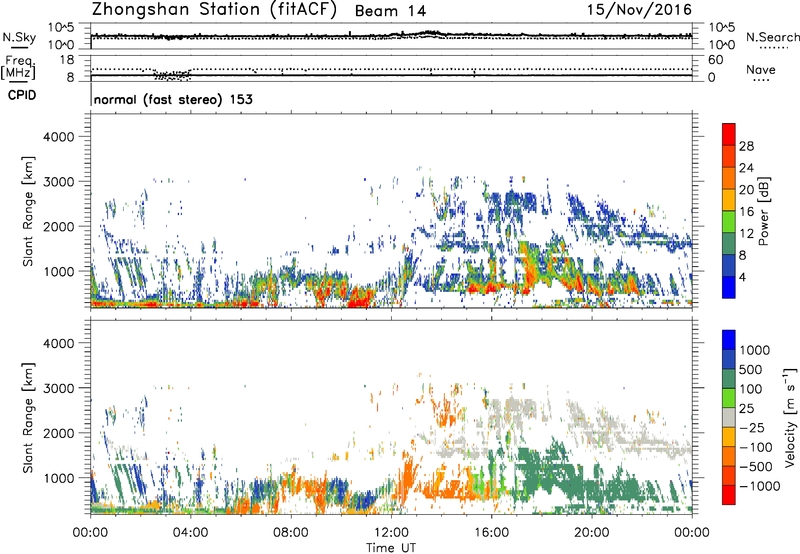800x554 pixels.
Task: Click the grey −25 to 25 Velocity colorbar segment
Action: [729, 417]
